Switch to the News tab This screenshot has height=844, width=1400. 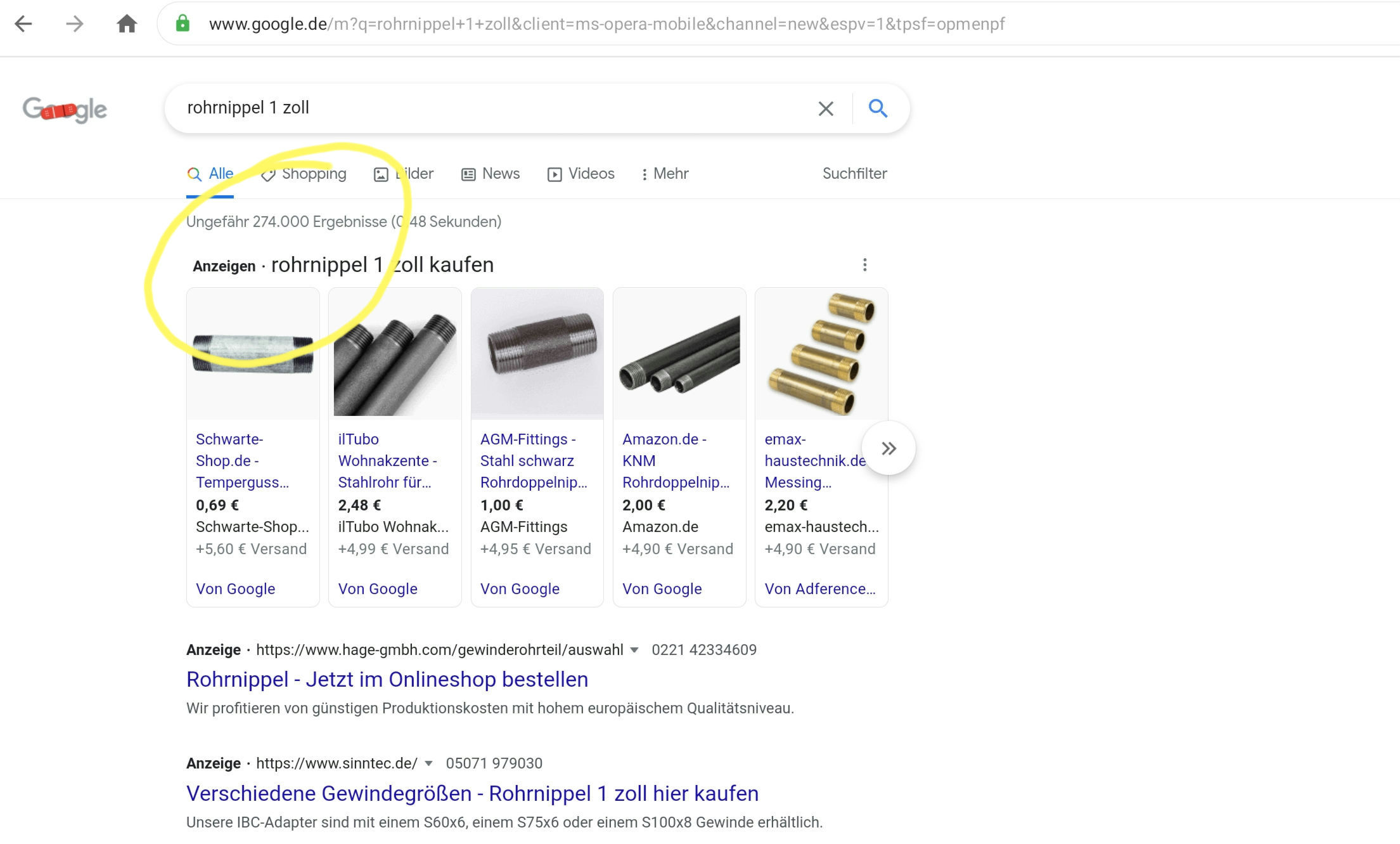coord(491,174)
